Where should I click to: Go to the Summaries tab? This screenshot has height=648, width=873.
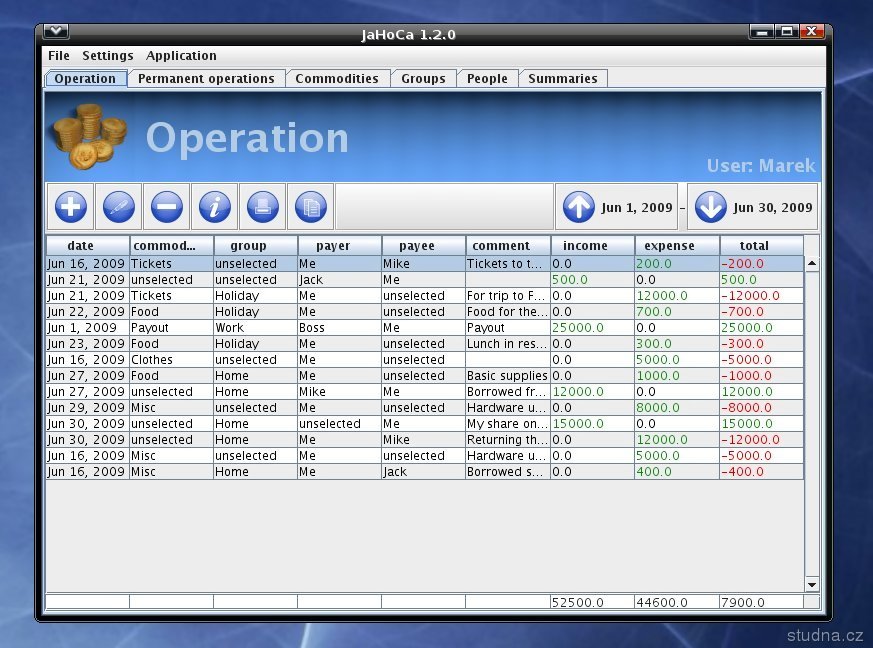(562, 79)
